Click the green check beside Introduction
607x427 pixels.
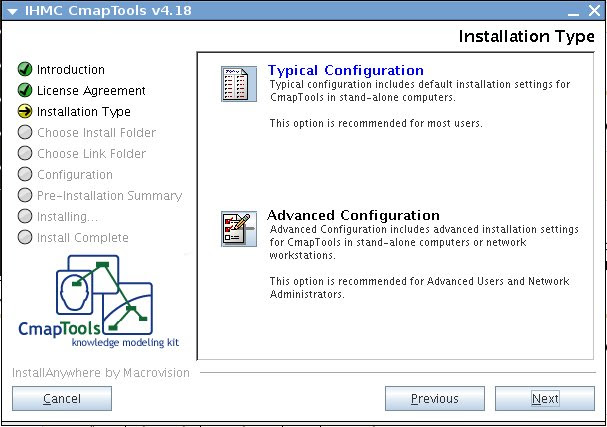pos(25,69)
